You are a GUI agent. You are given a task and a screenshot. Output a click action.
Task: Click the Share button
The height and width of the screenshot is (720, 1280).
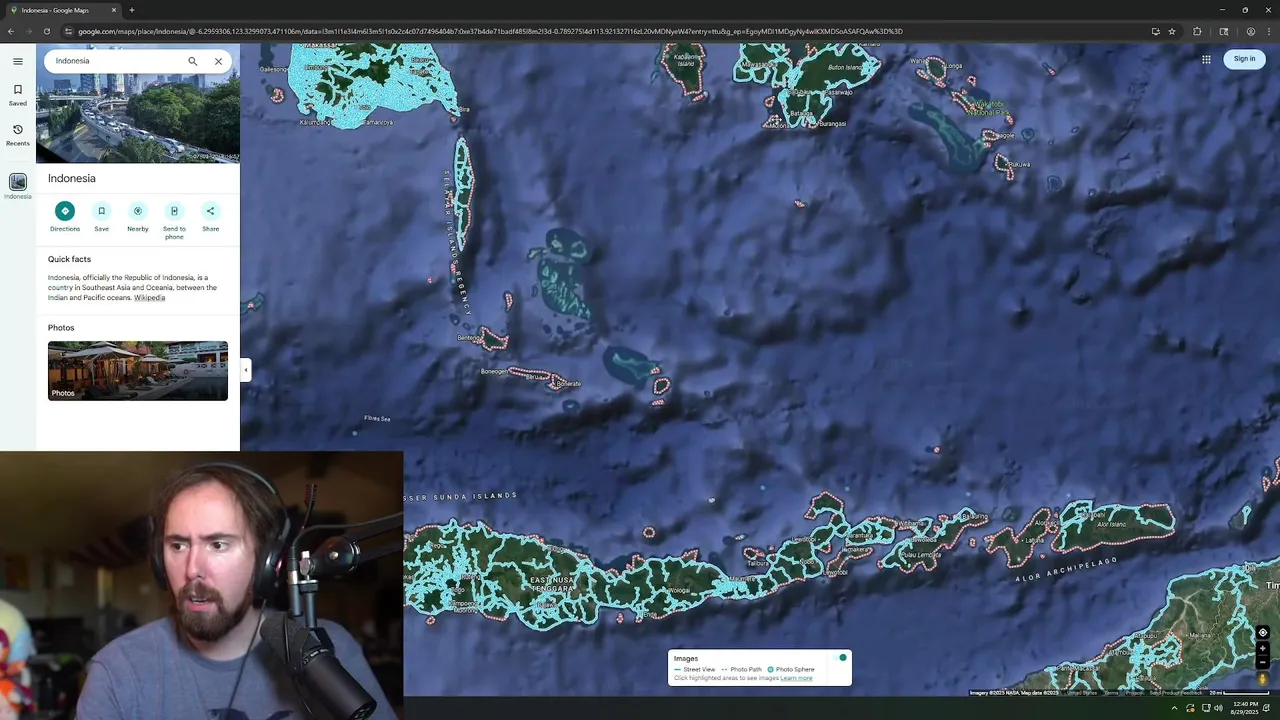tap(210, 216)
